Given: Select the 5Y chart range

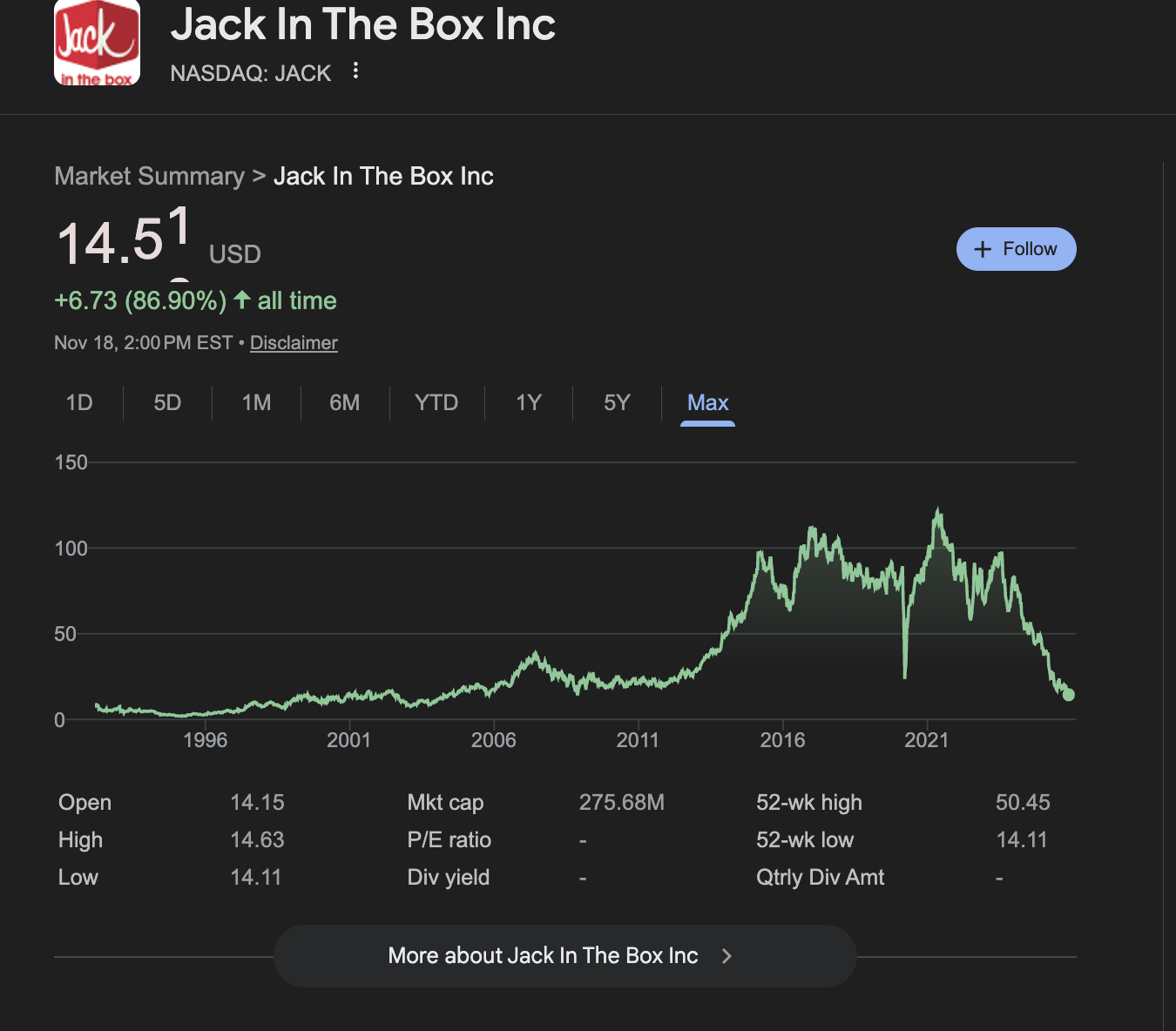Looking at the screenshot, I should click(x=617, y=402).
